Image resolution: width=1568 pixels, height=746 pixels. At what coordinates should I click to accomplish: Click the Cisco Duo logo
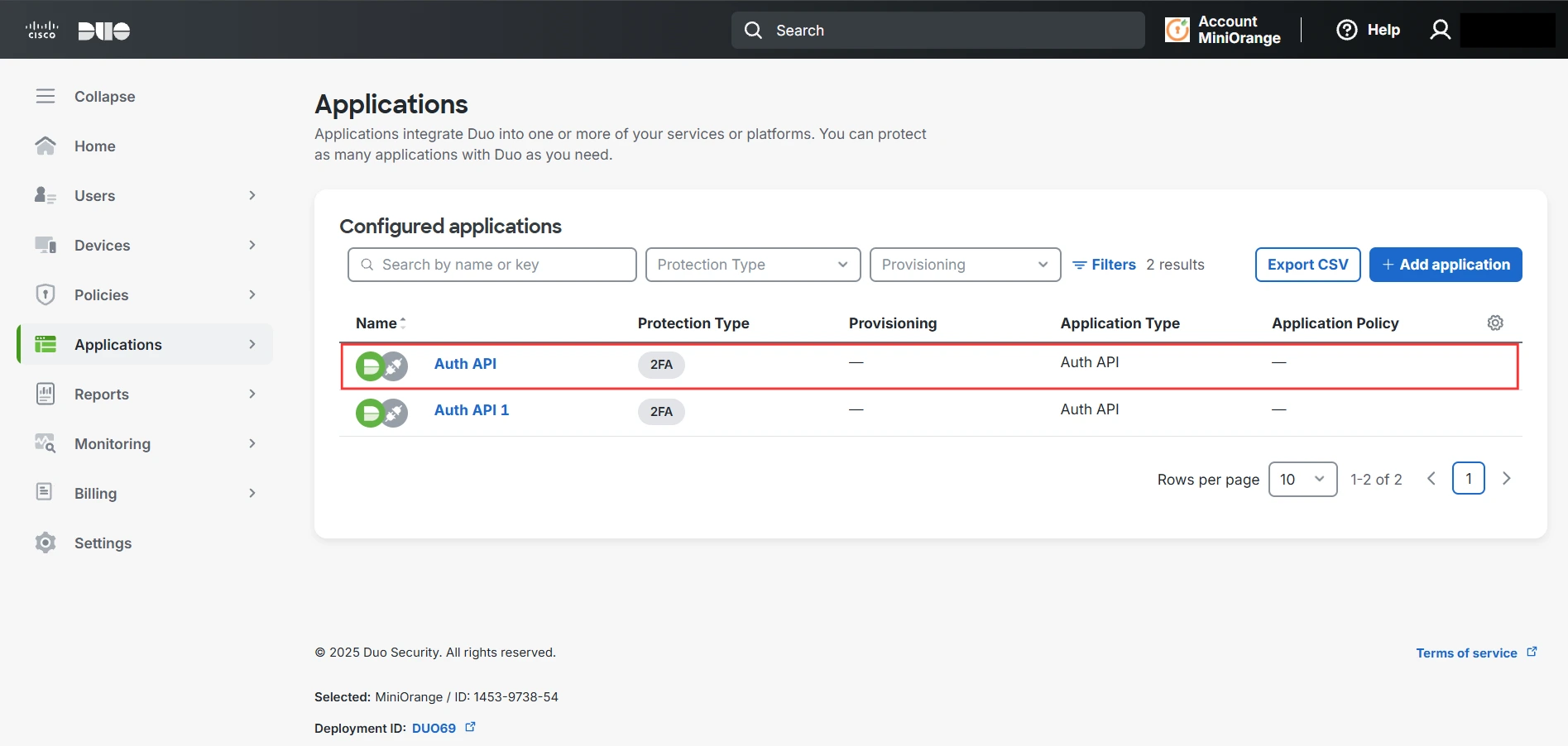(x=74, y=30)
